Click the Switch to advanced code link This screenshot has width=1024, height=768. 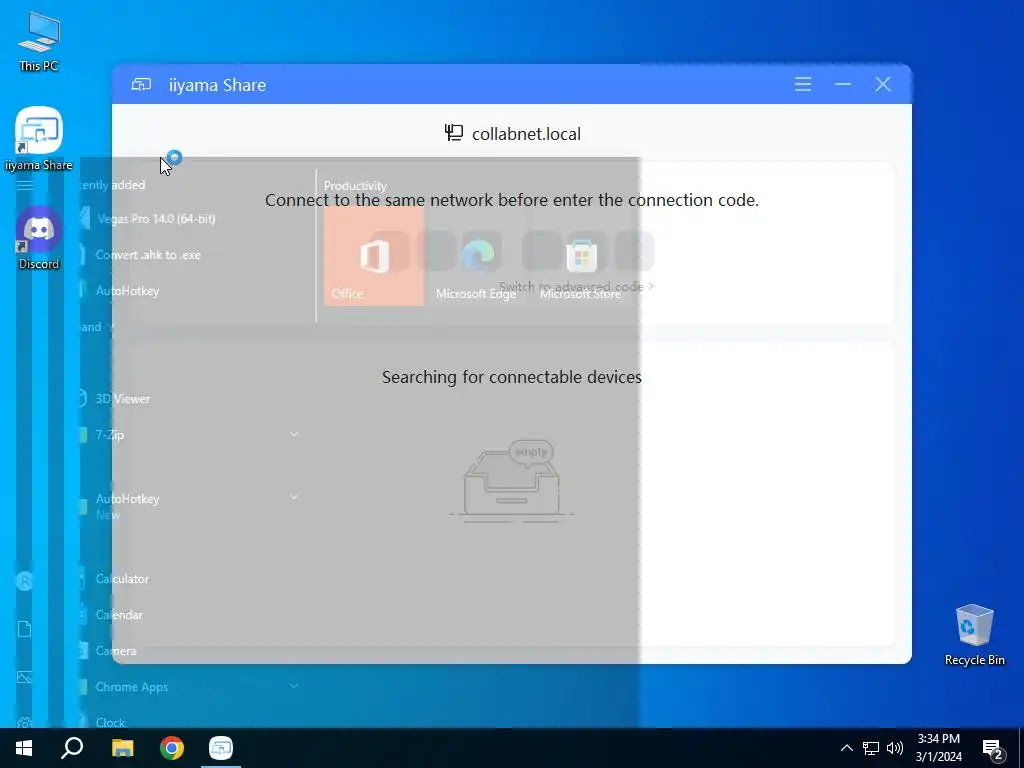coord(576,286)
